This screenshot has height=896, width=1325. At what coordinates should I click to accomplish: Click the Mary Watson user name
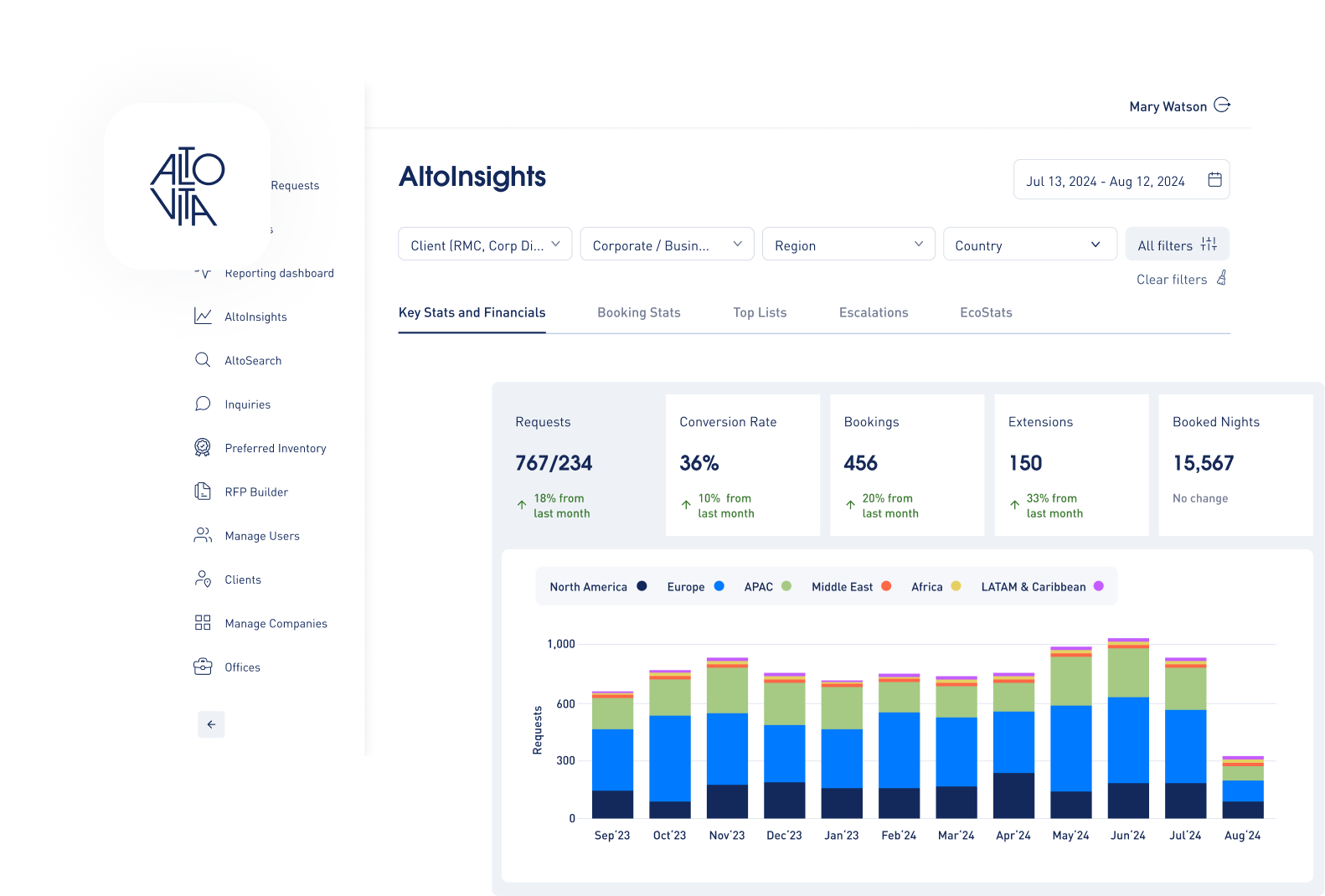pyautogui.click(x=1168, y=106)
